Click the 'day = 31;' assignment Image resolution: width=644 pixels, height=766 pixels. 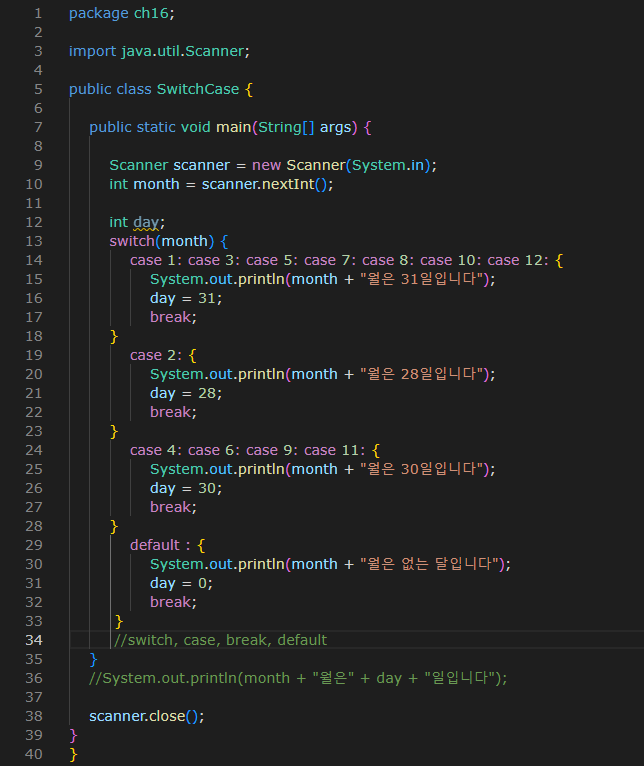coord(186,298)
